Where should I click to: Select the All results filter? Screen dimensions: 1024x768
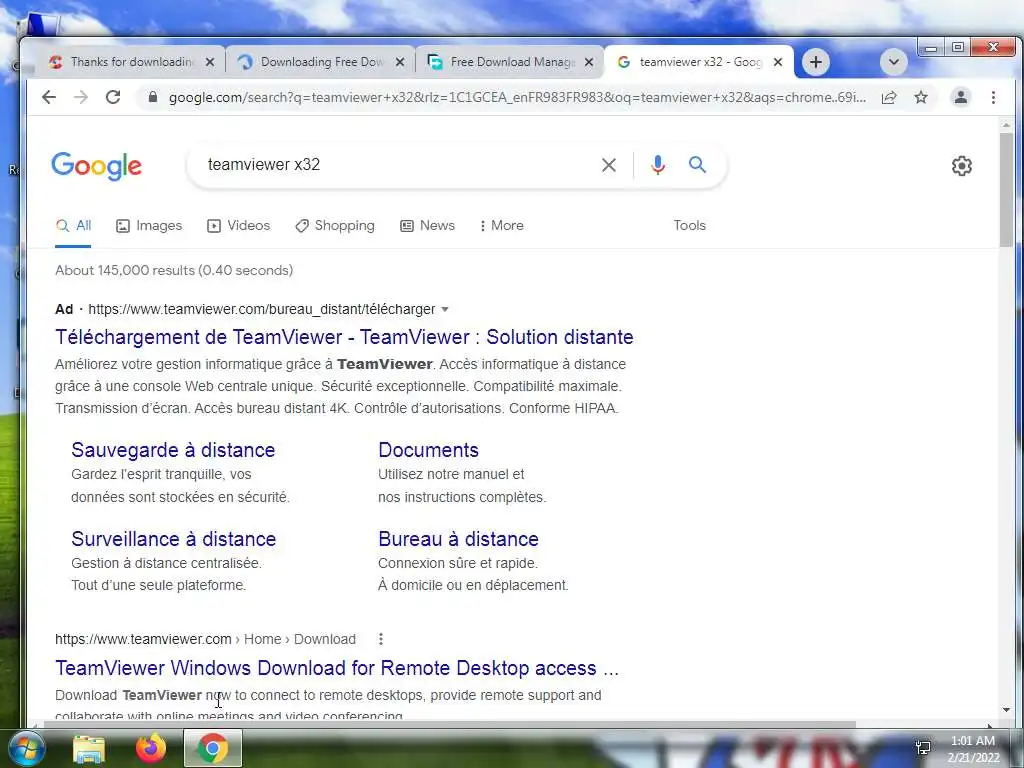73,225
